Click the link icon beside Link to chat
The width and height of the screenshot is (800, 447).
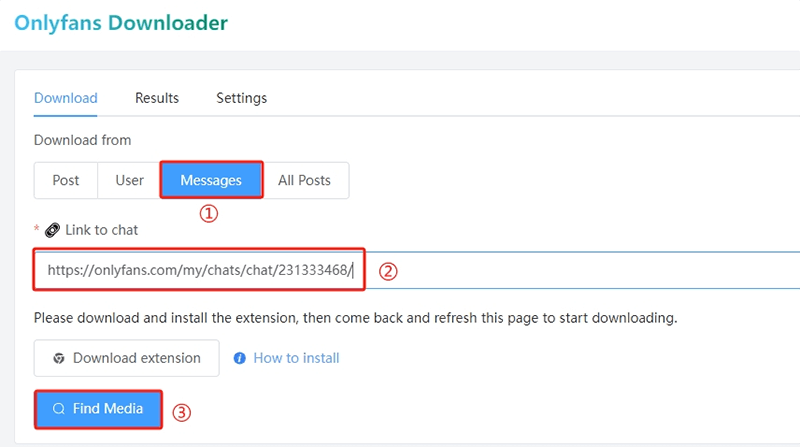coord(53,230)
